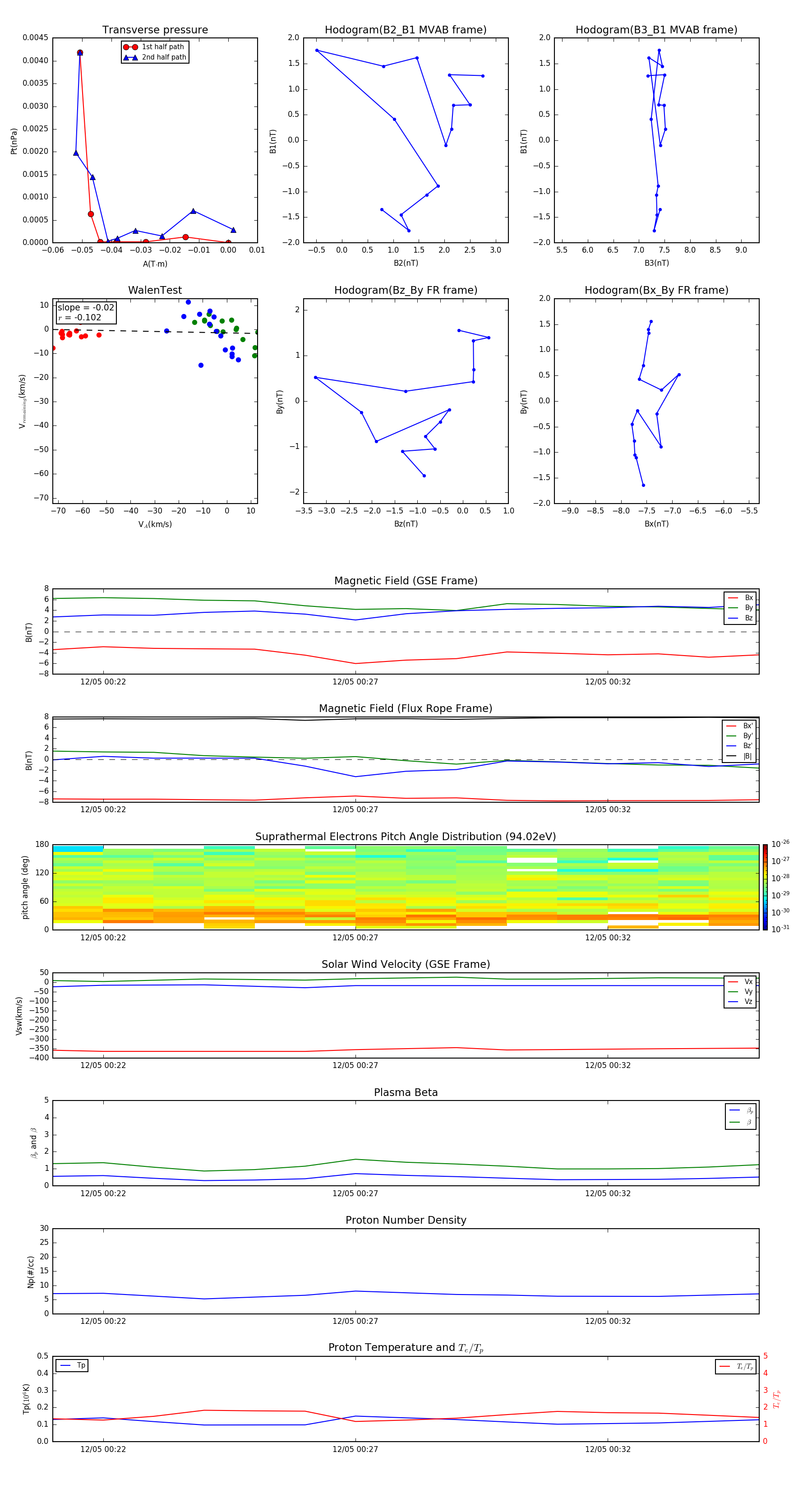The width and height of the screenshot is (812, 1489).
Task: Click the -70 y-axis tick in WalenTest
Action: [42, 498]
